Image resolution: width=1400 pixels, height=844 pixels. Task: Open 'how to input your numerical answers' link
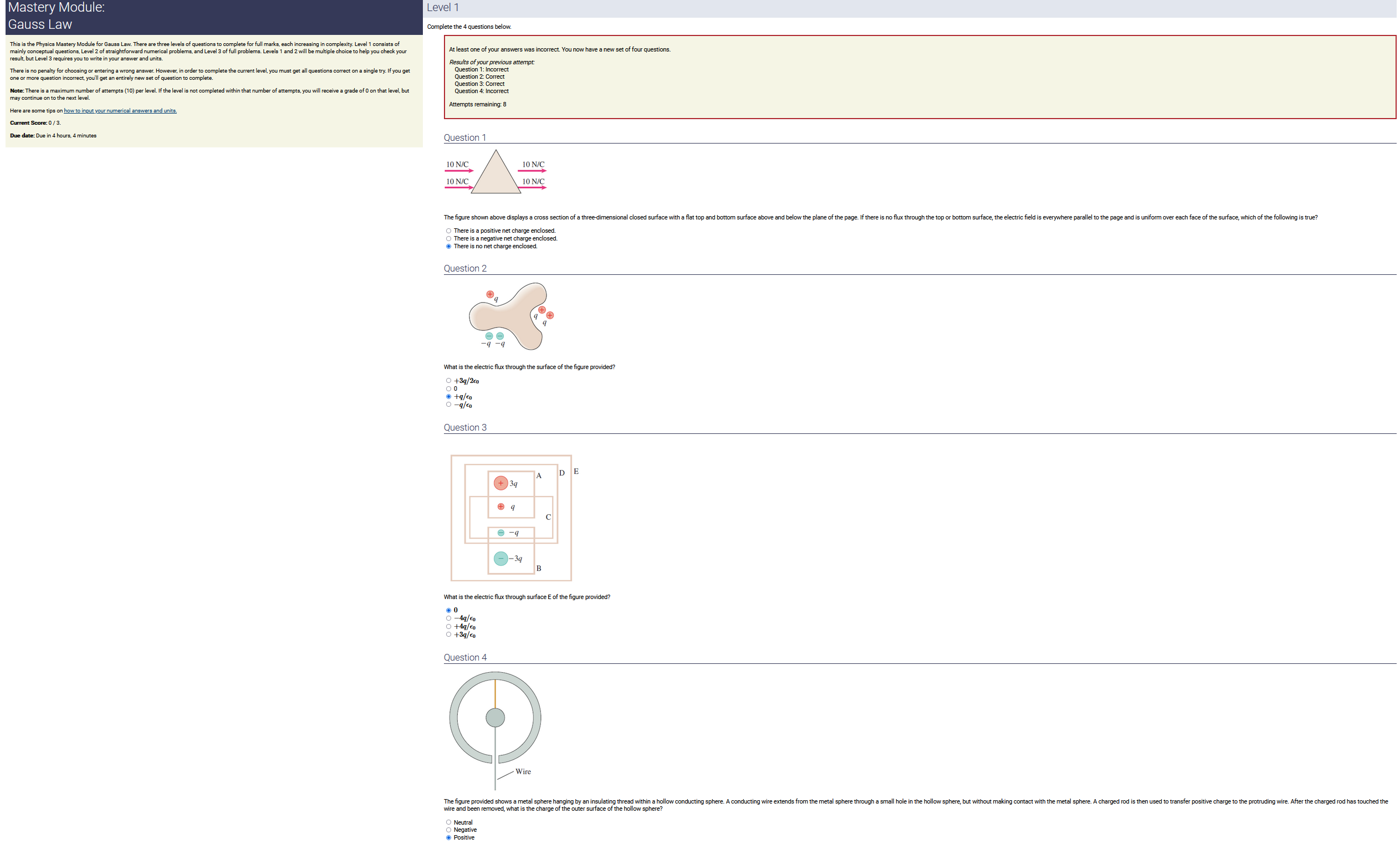pyautogui.click(x=120, y=111)
